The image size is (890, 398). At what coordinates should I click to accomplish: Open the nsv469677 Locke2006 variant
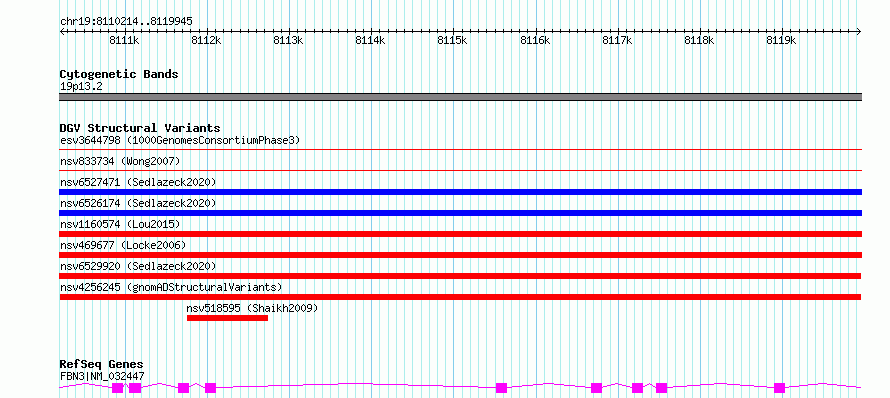pos(123,245)
